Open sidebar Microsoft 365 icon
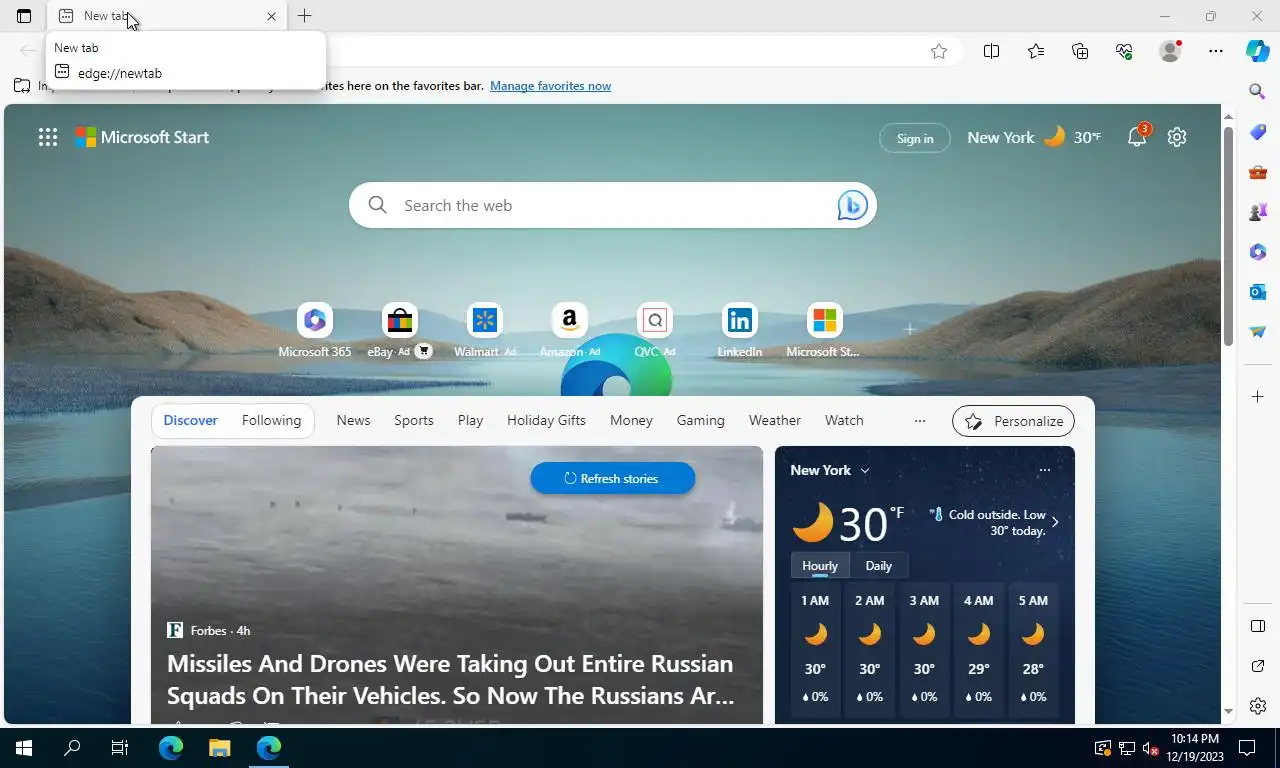The image size is (1280, 768). pyautogui.click(x=1258, y=252)
